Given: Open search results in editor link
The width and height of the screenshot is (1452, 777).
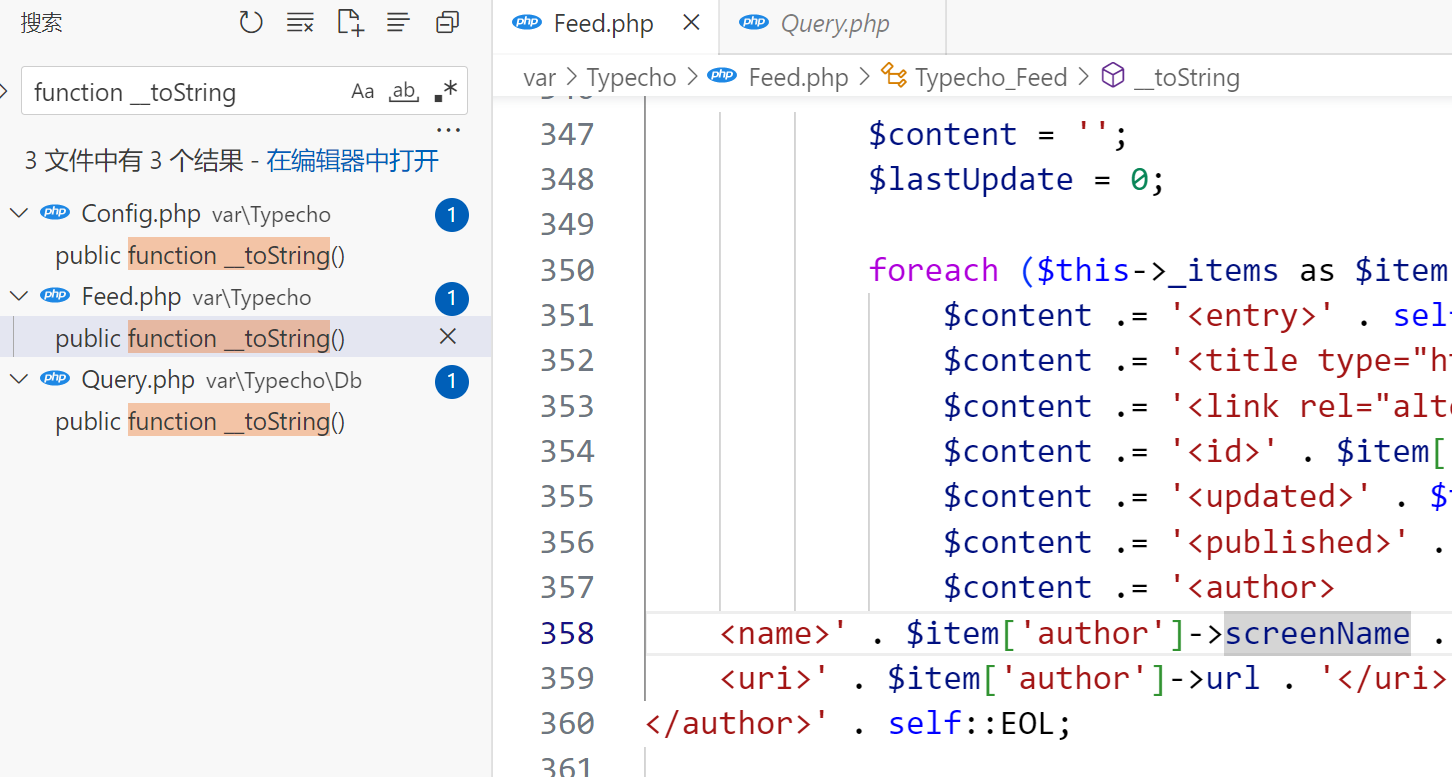Looking at the screenshot, I should point(352,161).
